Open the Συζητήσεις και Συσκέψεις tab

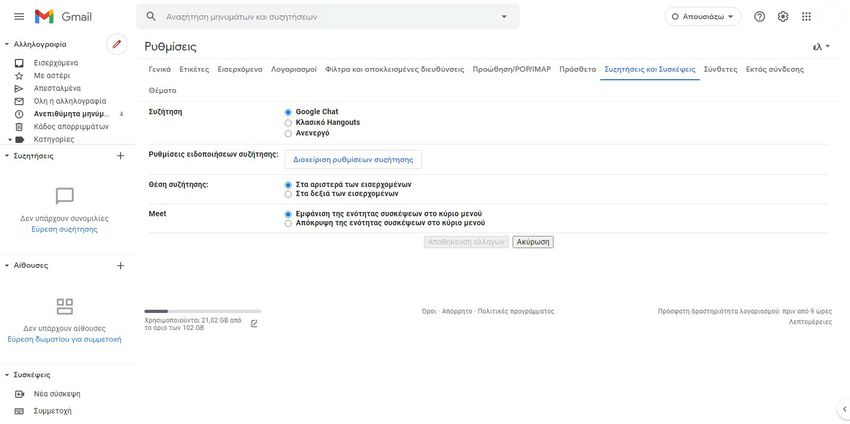[650, 69]
